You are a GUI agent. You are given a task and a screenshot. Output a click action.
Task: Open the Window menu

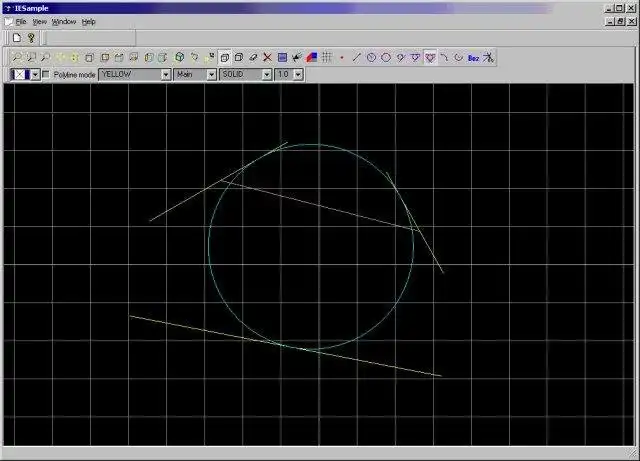(x=64, y=22)
